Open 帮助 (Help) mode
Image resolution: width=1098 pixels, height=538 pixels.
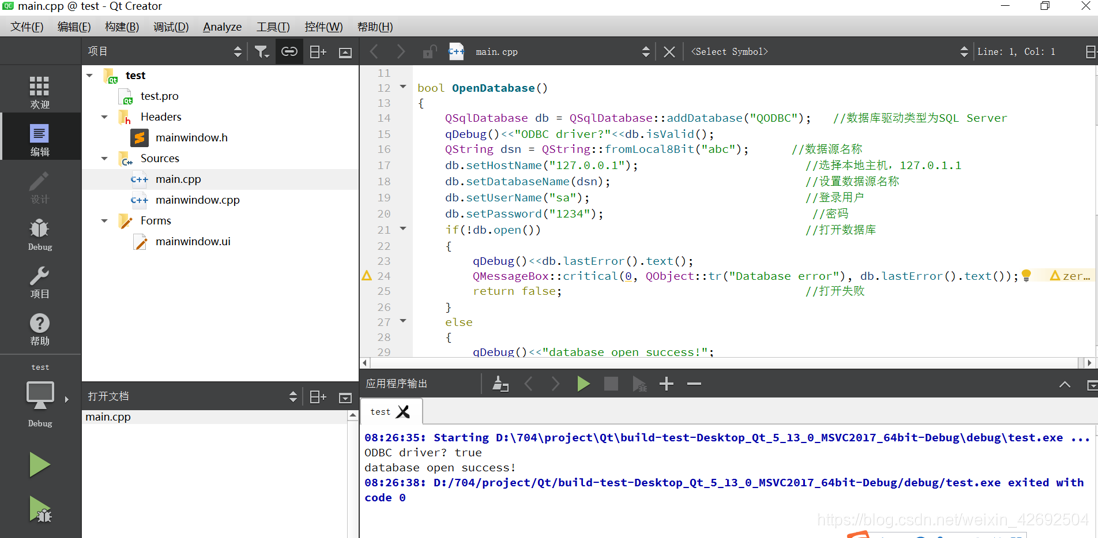40,329
